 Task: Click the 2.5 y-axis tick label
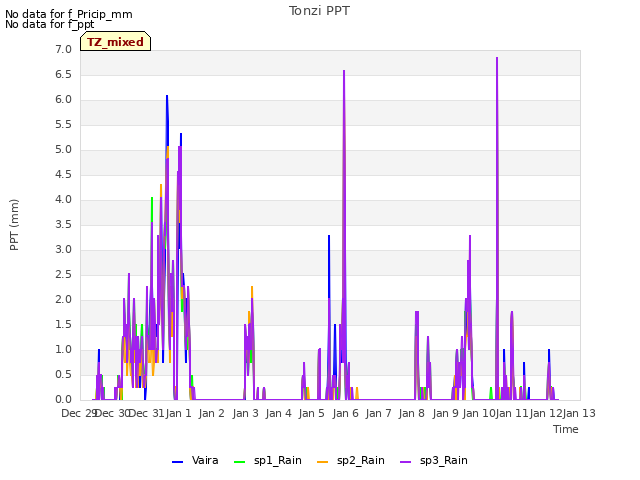tap(63, 275)
